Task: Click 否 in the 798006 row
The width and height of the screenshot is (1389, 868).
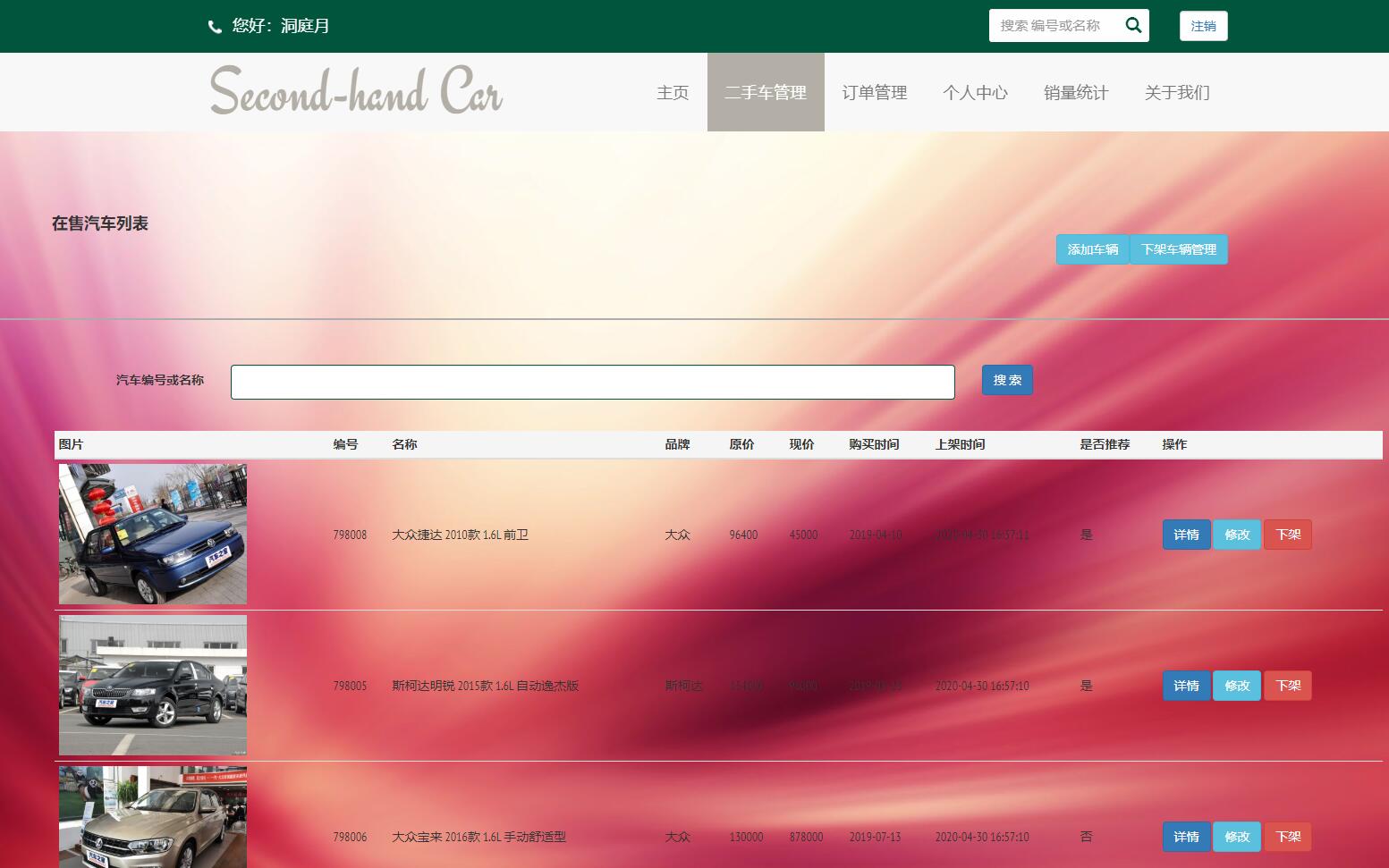Action: (x=1087, y=837)
